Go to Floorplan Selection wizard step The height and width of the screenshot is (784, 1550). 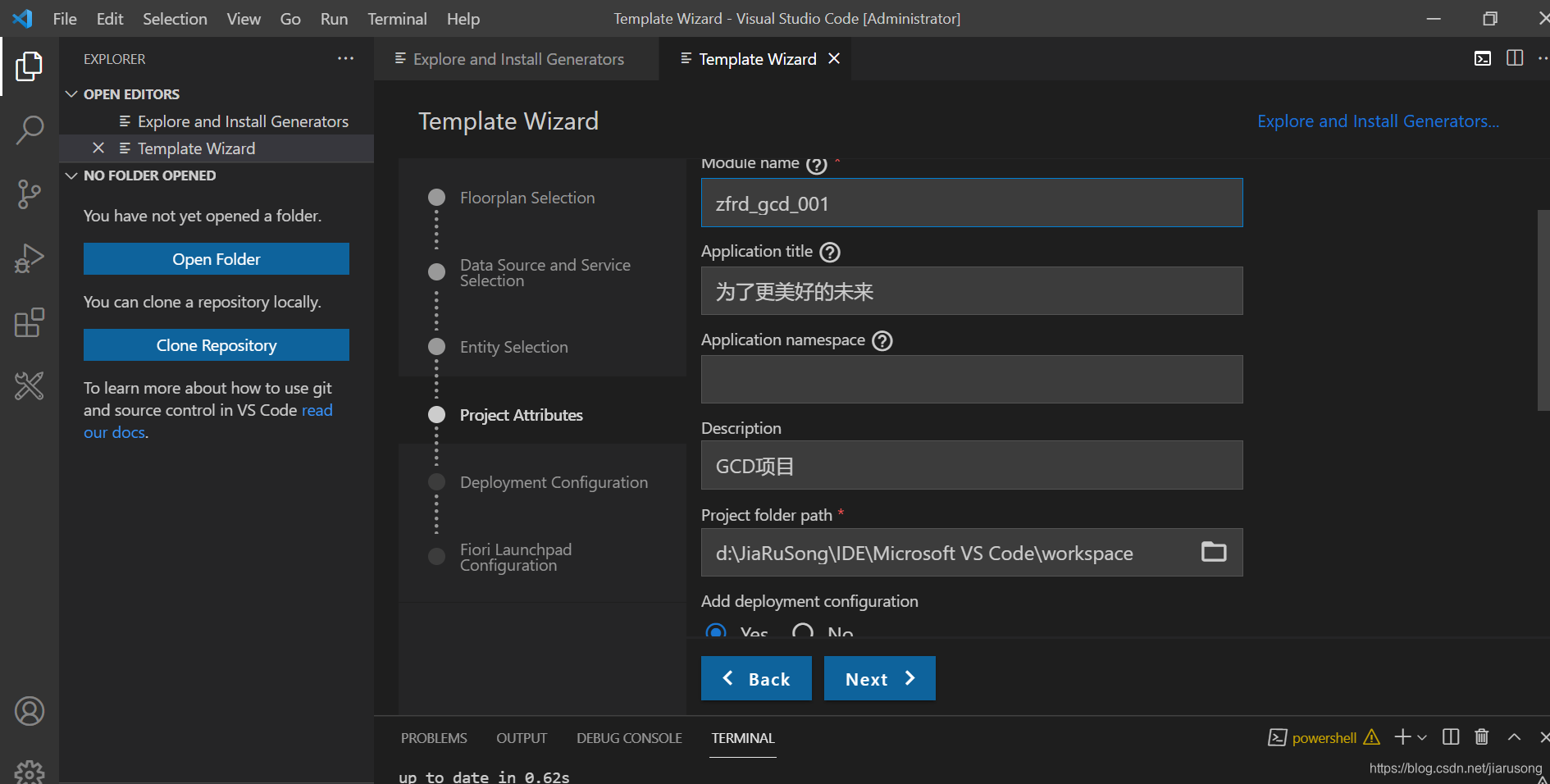tap(527, 198)
